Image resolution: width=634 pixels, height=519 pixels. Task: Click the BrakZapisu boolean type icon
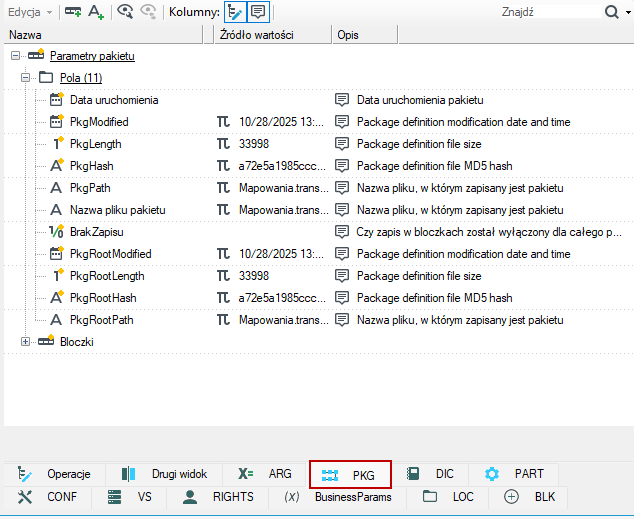57,231
